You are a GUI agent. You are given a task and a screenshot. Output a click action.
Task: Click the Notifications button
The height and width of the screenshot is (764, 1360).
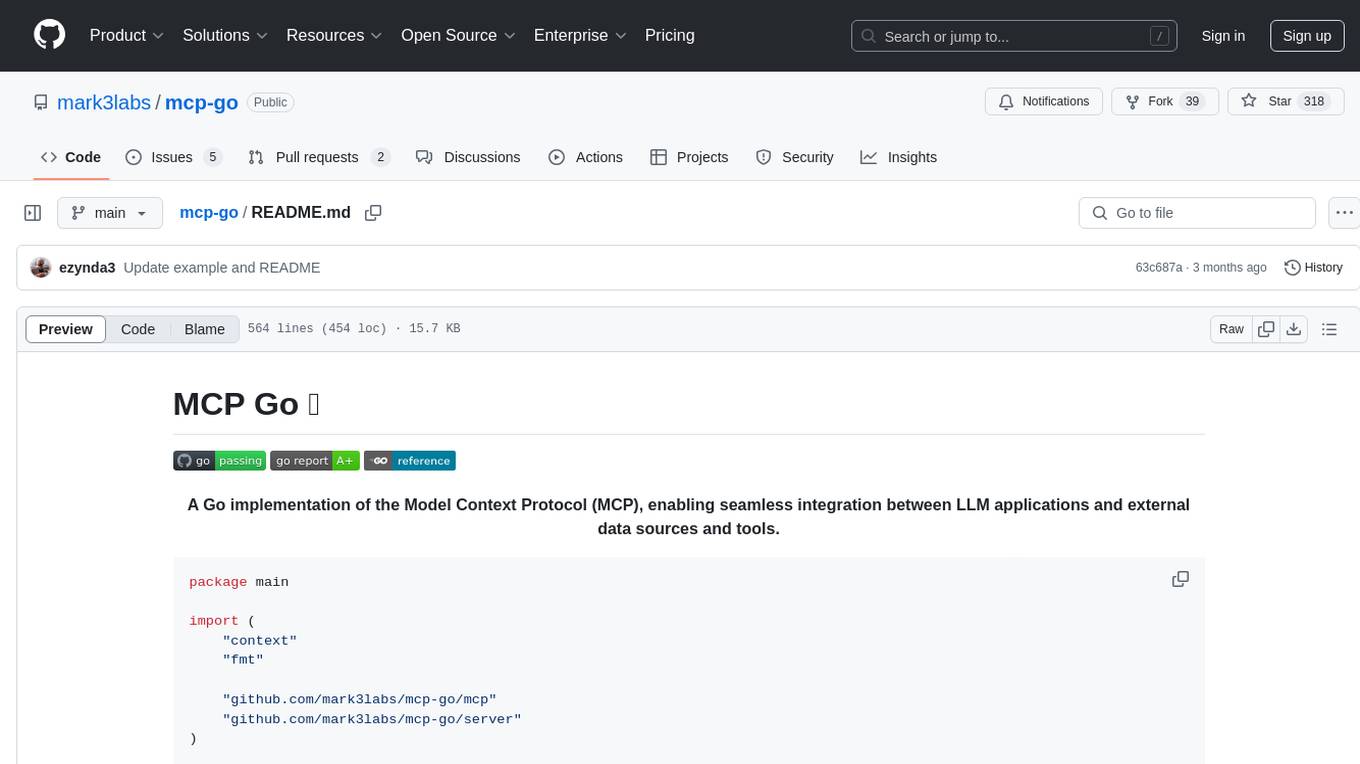coord(1044,101)
